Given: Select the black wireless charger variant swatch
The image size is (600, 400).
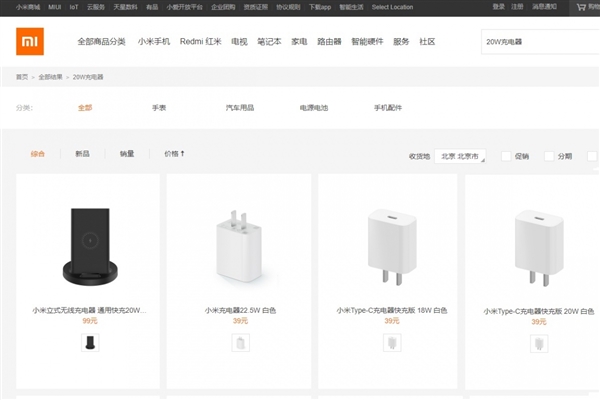Looking at the screenshot, I should pos(90,342).
